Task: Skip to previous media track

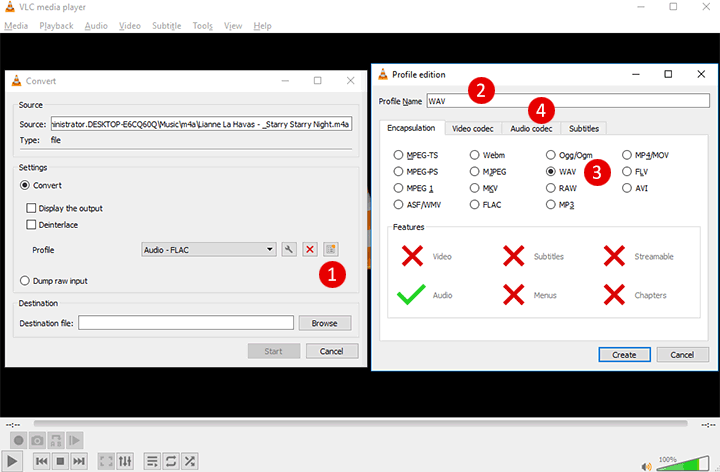Action: click(x=41, y=461)
